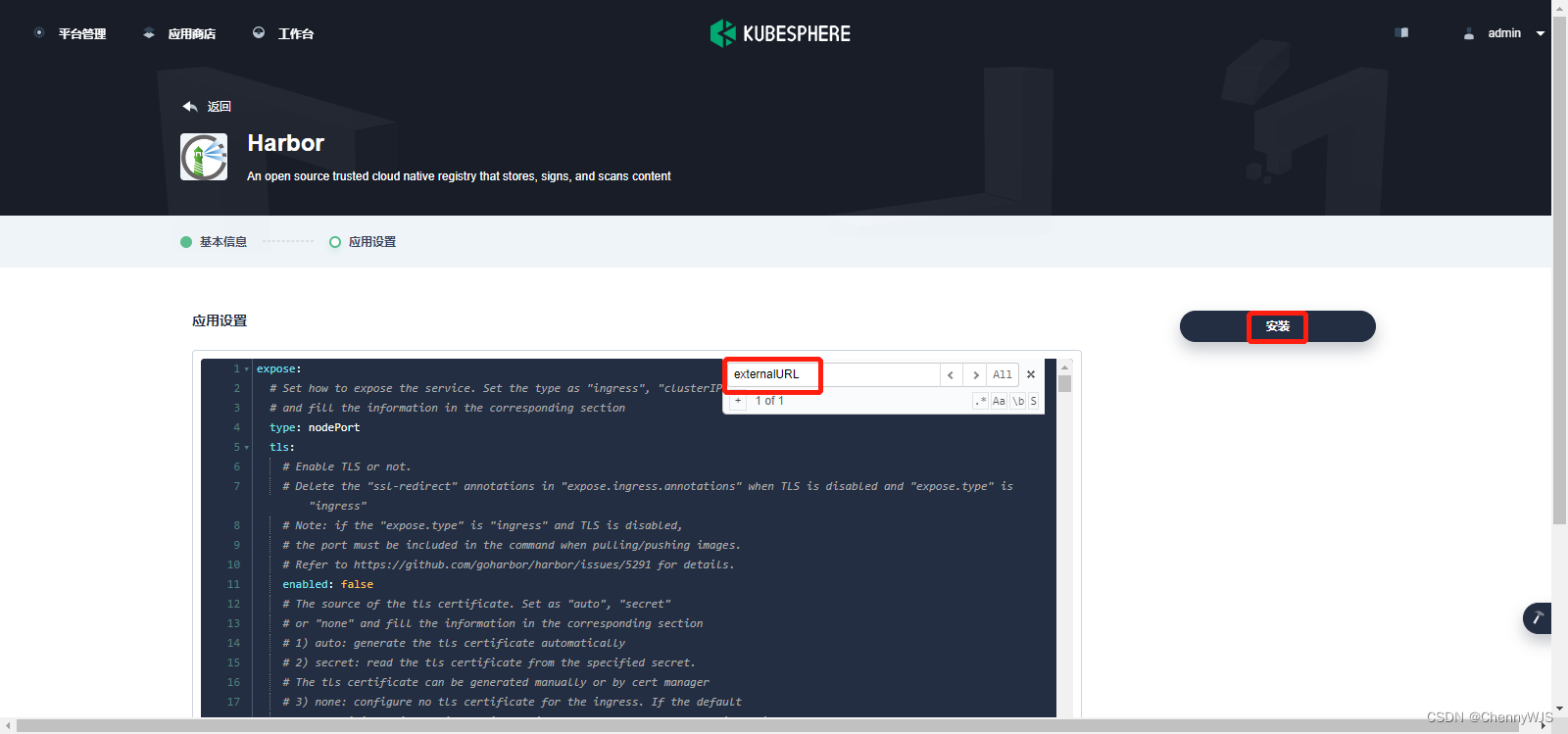Click the github harbor issues URL comment
The image size is (1568, 734).
(x=508, y=564)
